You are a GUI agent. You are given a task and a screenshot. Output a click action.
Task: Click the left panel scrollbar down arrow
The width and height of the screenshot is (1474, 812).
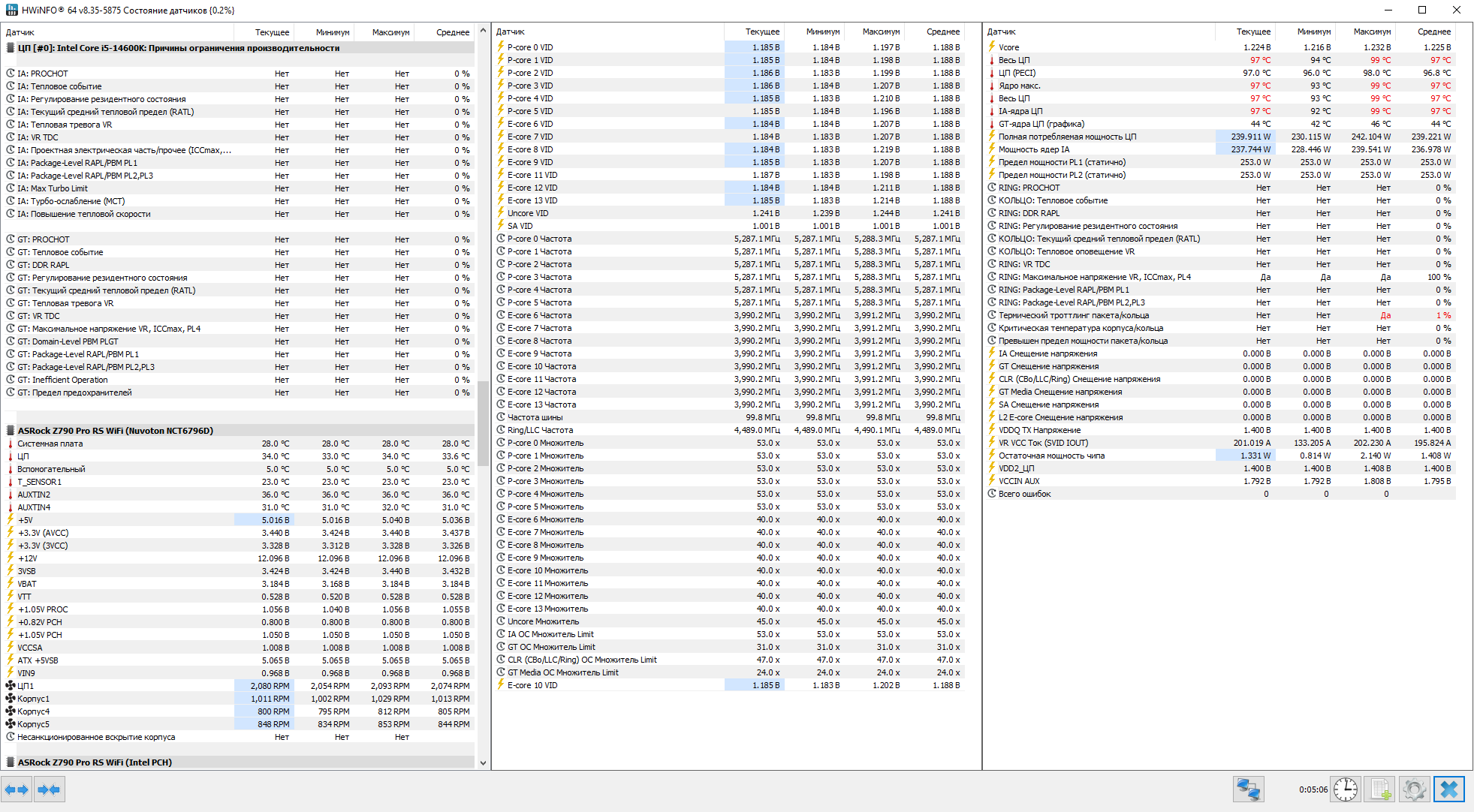tap(483, 762)
